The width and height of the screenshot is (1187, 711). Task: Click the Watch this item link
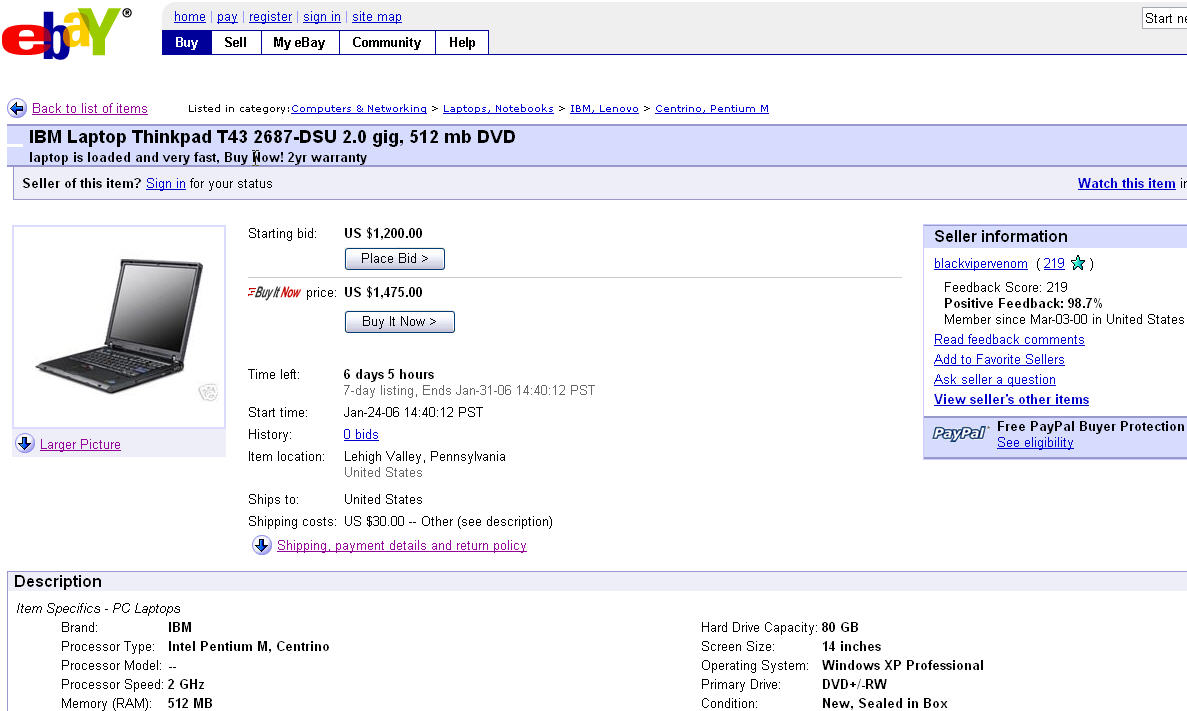tap(1126, 184)
